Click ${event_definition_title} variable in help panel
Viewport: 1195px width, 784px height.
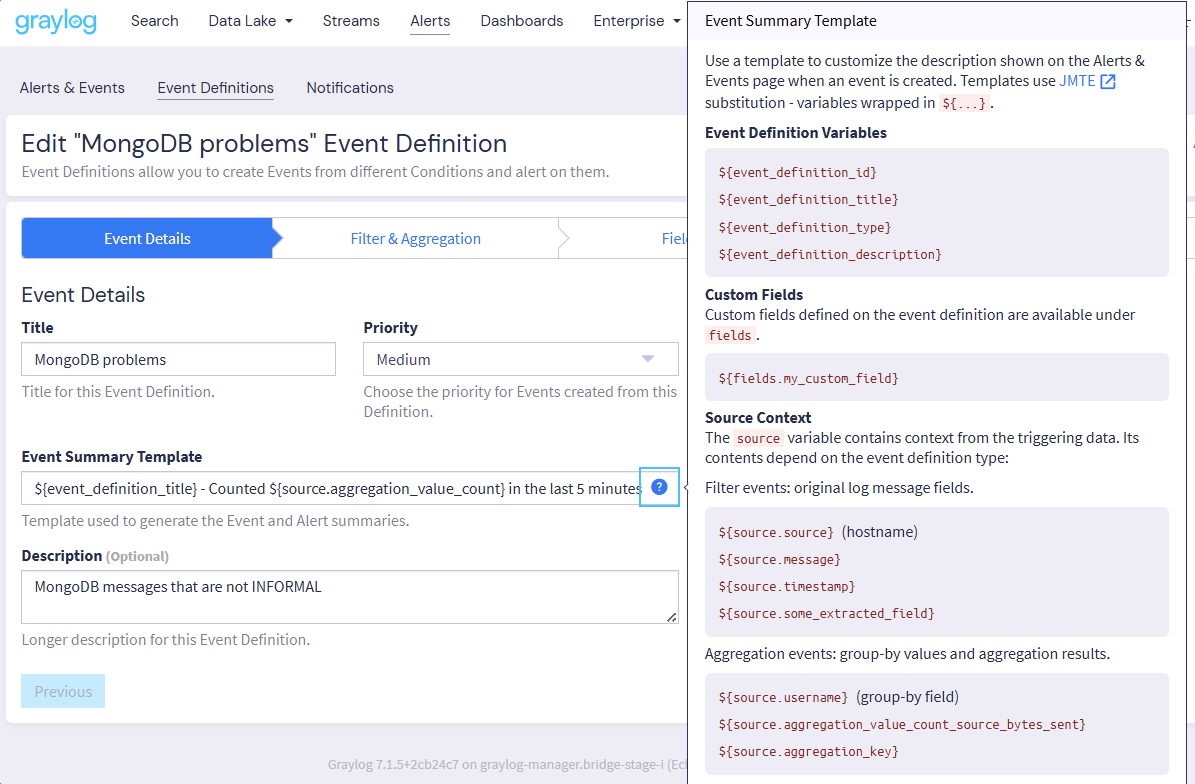808,200
